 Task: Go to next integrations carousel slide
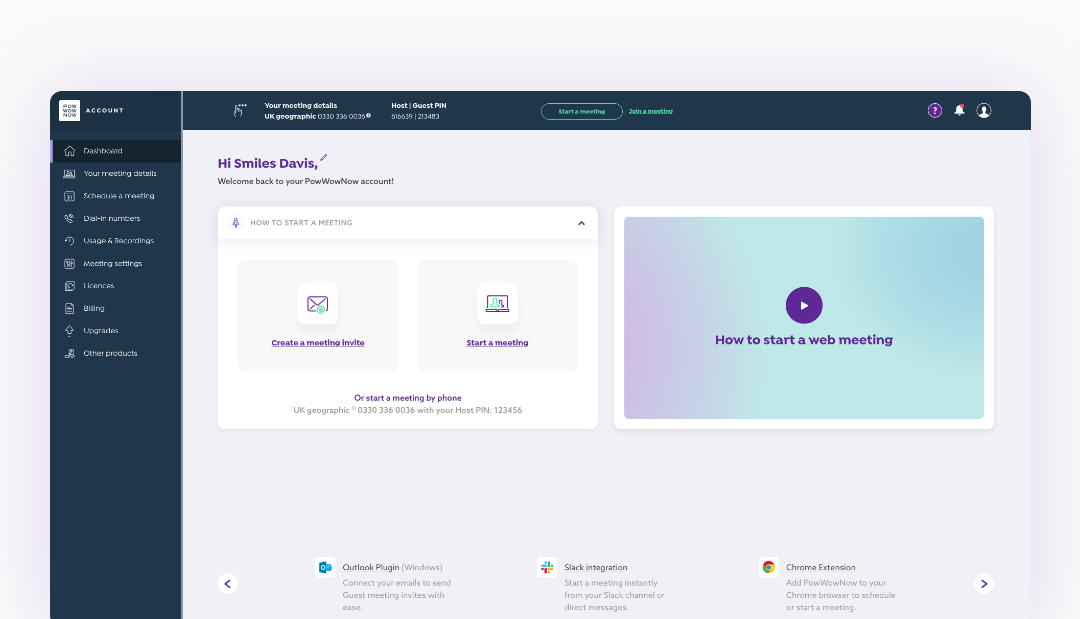click(984, 584)
